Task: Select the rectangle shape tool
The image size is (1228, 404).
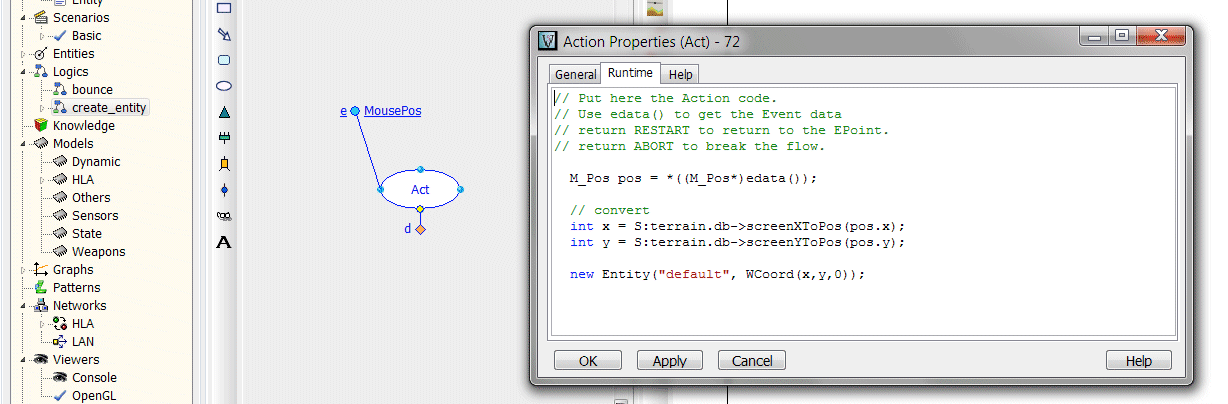Action: pyautogui.click(x=224, y=8)
